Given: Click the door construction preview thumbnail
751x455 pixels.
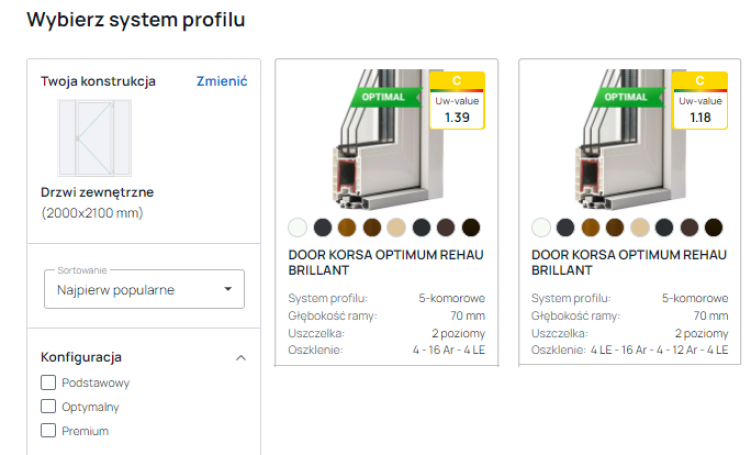Looking at the screenshot, I should pyautogui.click(x=94, y=138).
